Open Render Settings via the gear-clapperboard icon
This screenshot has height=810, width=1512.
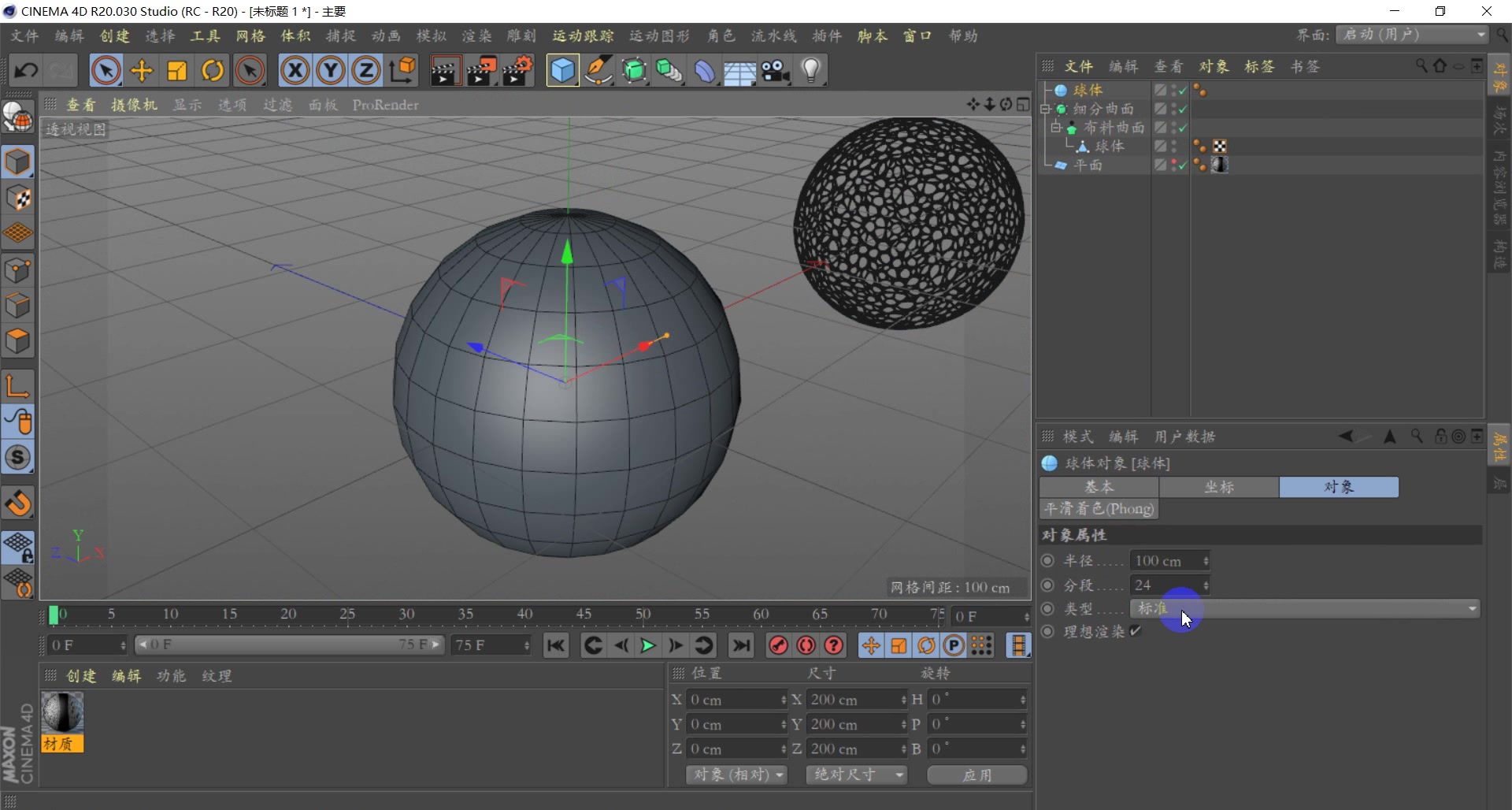518,70
